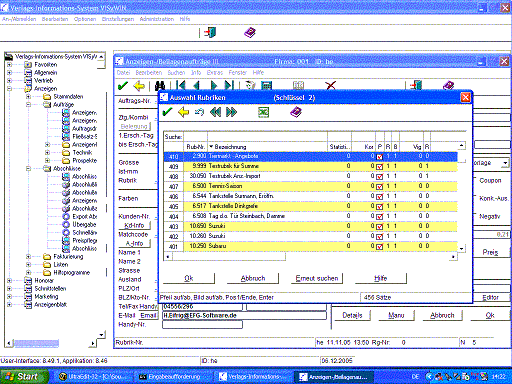Click the icon left of the calculator
The height and width of the screenshot is (384, 512).
[250, 86]
